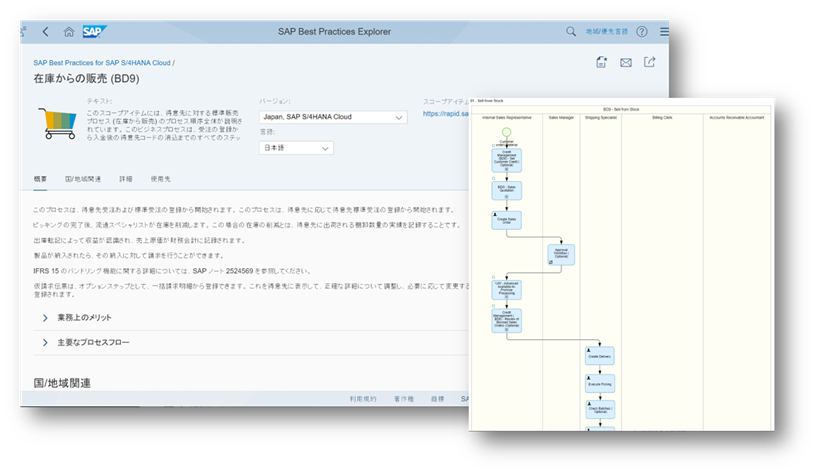Click the Internal Sales Representative lane header
The image size is (816, 473).
tap(506, 118)
